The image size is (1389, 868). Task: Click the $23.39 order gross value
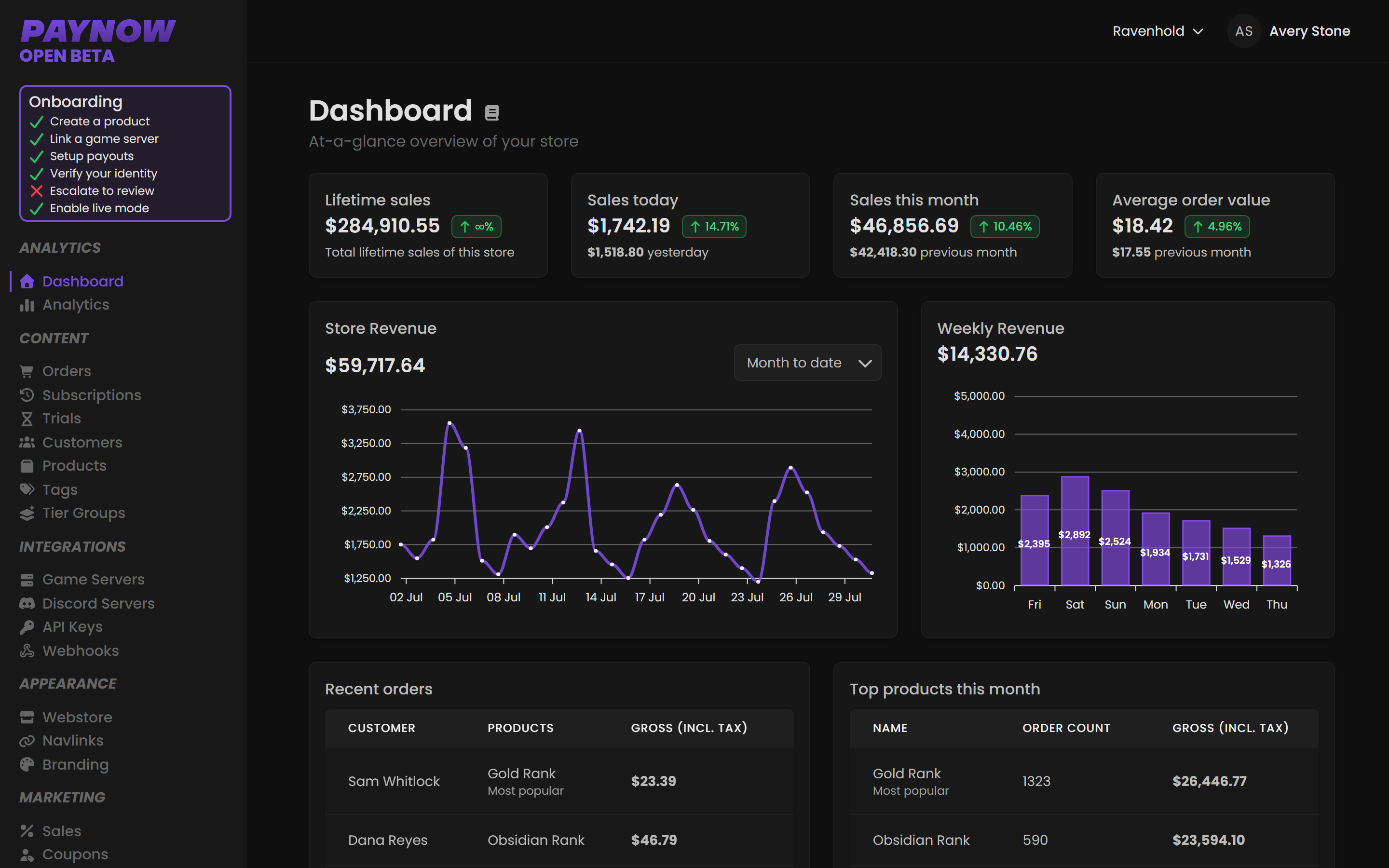click(x=653, y=781)
